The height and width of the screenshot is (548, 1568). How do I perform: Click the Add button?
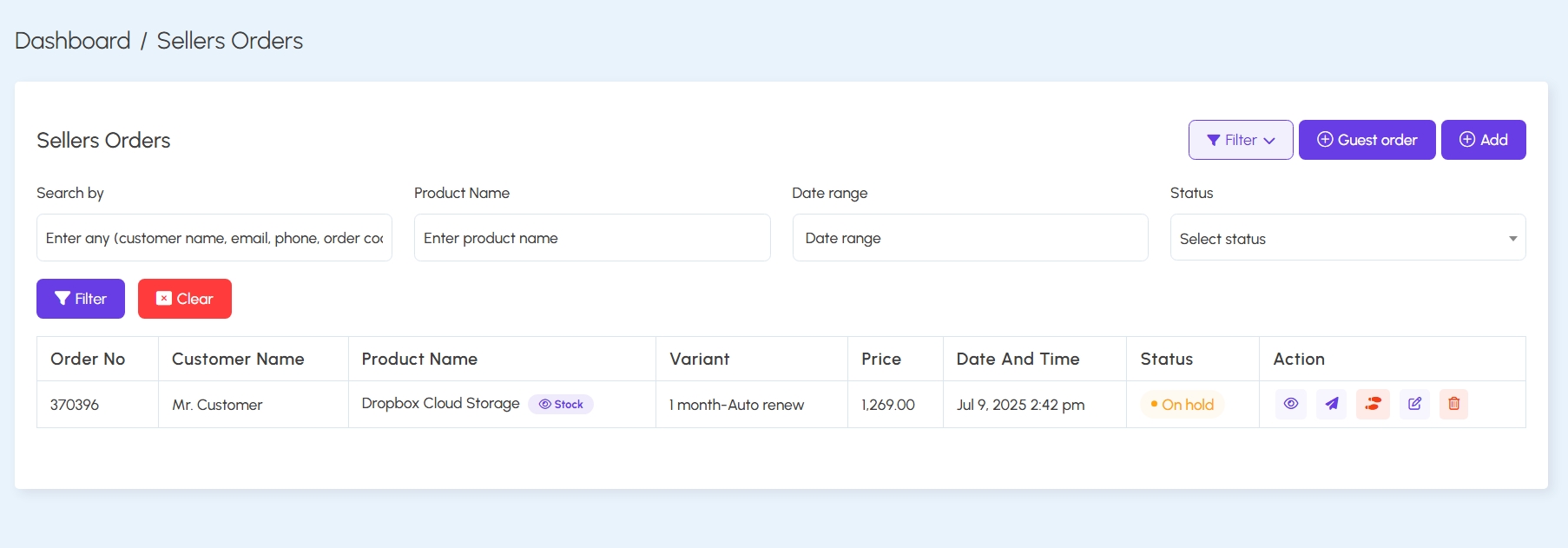pyautogui.click(x=1483, y=140)
